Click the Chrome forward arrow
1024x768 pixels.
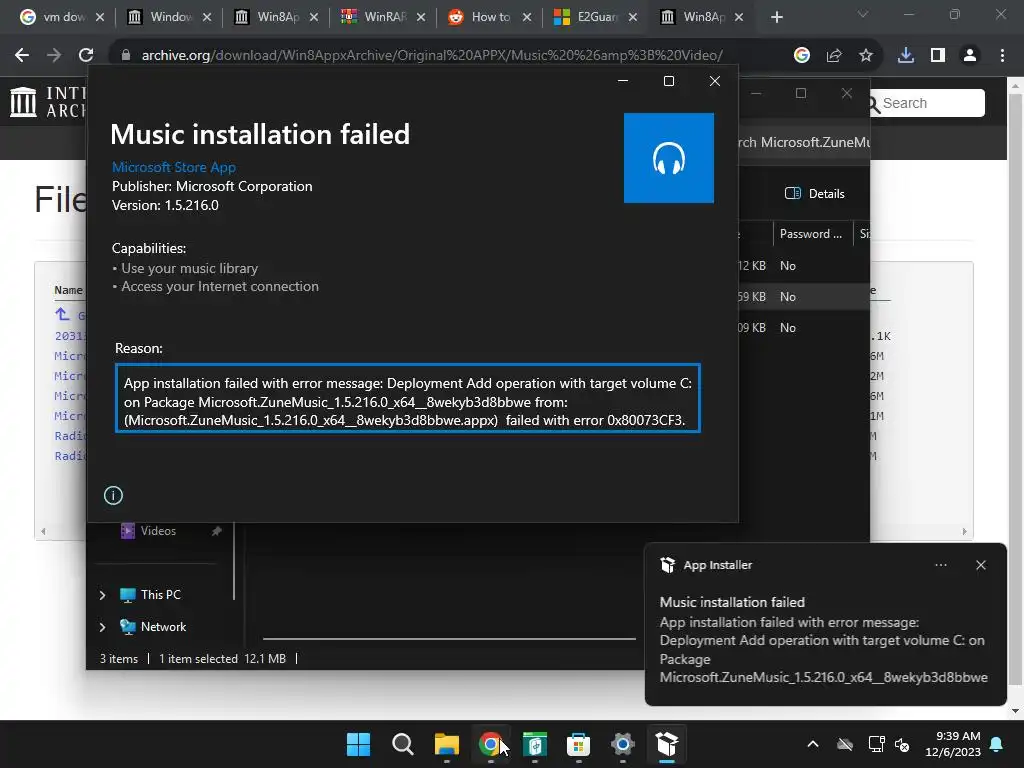coord(54,56)
